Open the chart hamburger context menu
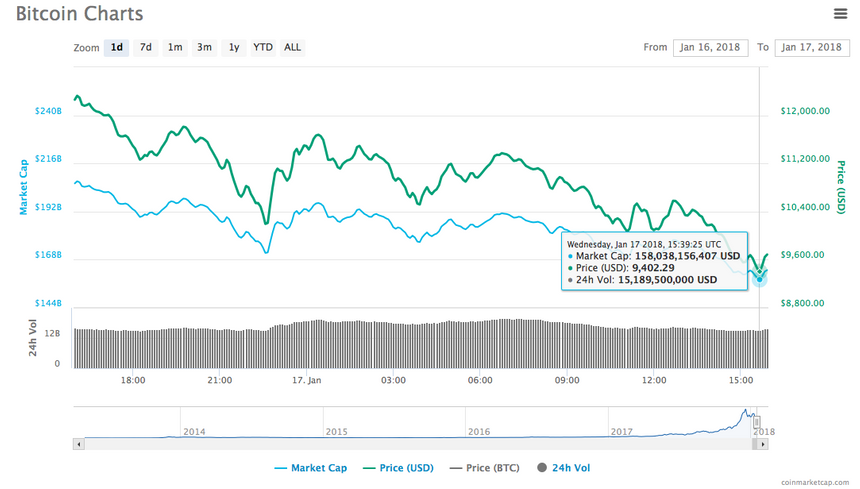This screenshot has height=489, width=860. (x=840, y=14)
